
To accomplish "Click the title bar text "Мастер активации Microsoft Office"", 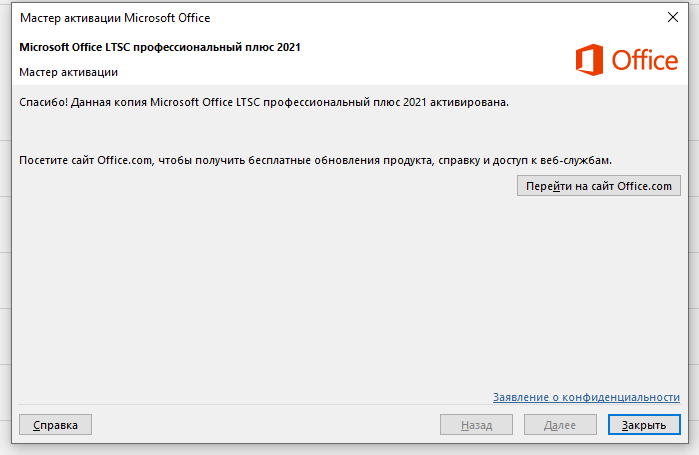I will point(115,18).
